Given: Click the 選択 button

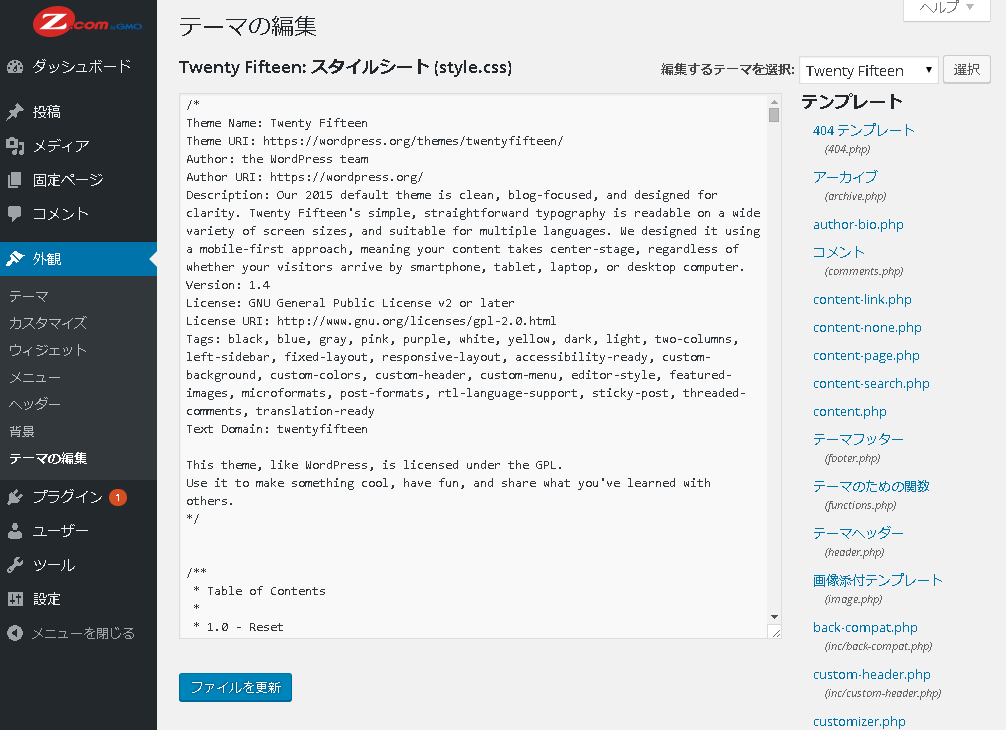Looking at the screenshot, I should (967, 69).
